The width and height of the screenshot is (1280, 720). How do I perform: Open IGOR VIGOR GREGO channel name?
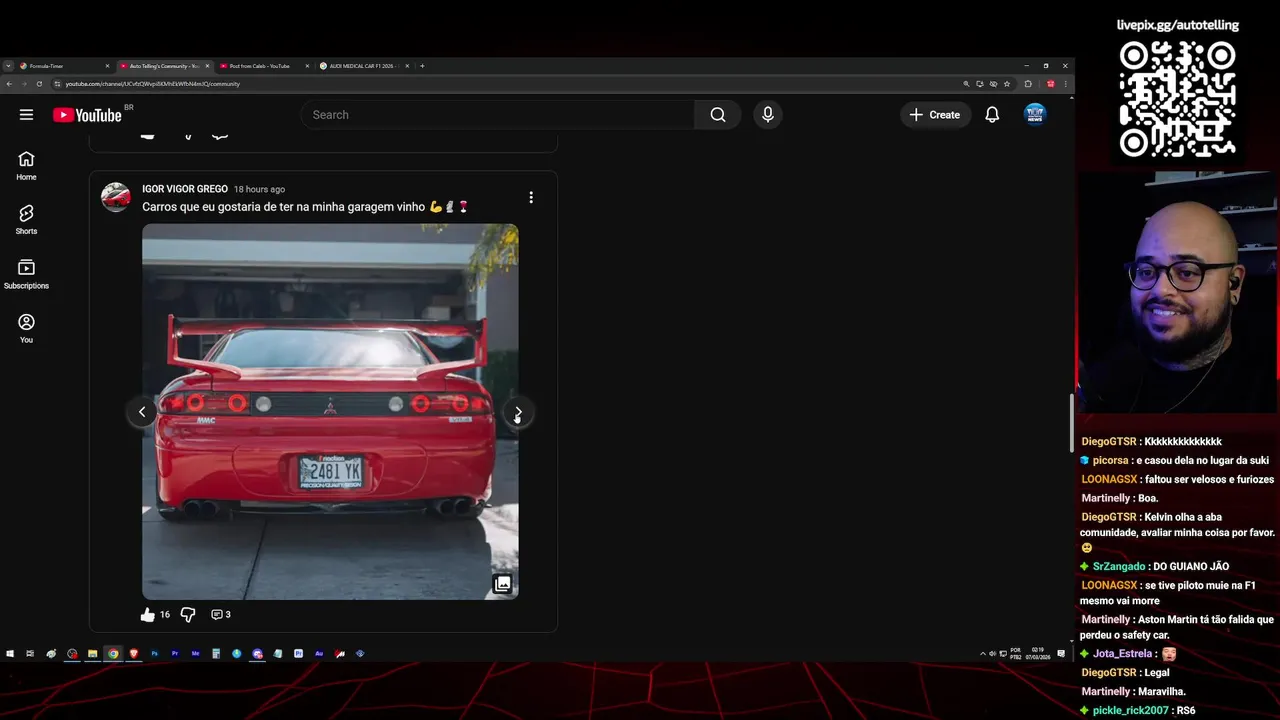click(185, 189)
